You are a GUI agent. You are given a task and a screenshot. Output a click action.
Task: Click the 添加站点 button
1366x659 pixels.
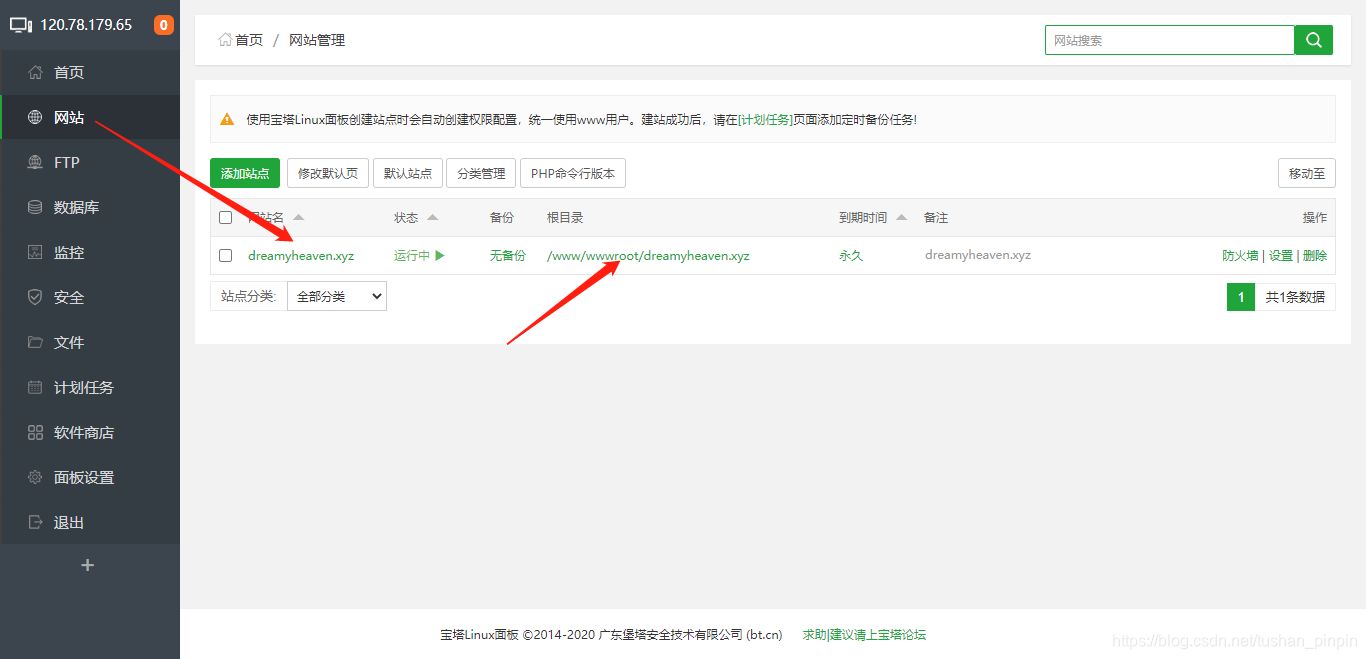[244, 172]
